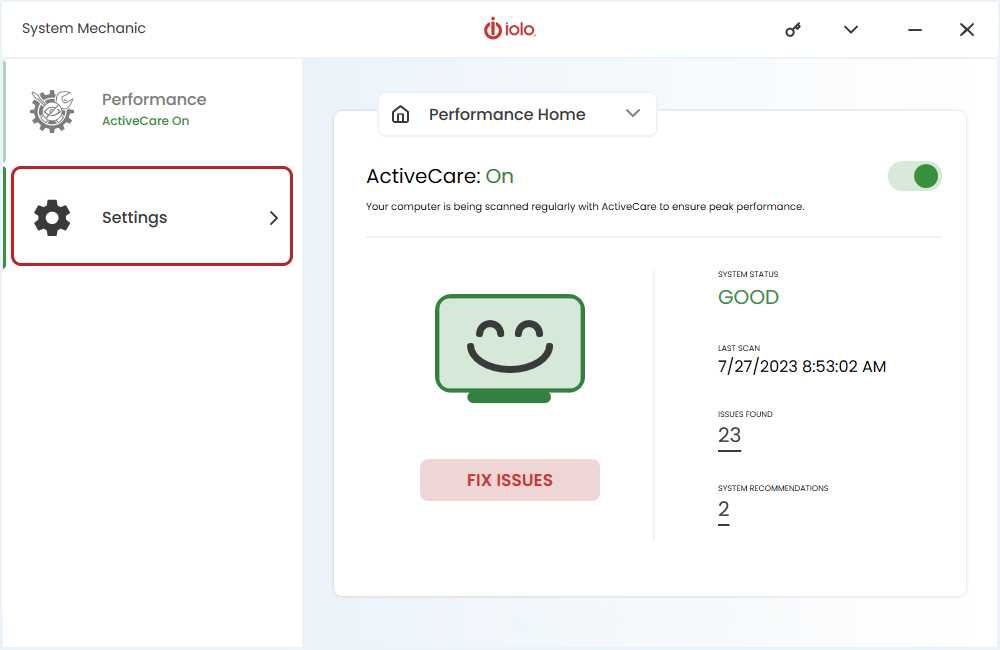Click the smiling monitor status icon
This screenshot has width=1000, height=650.
pos(510,348)
